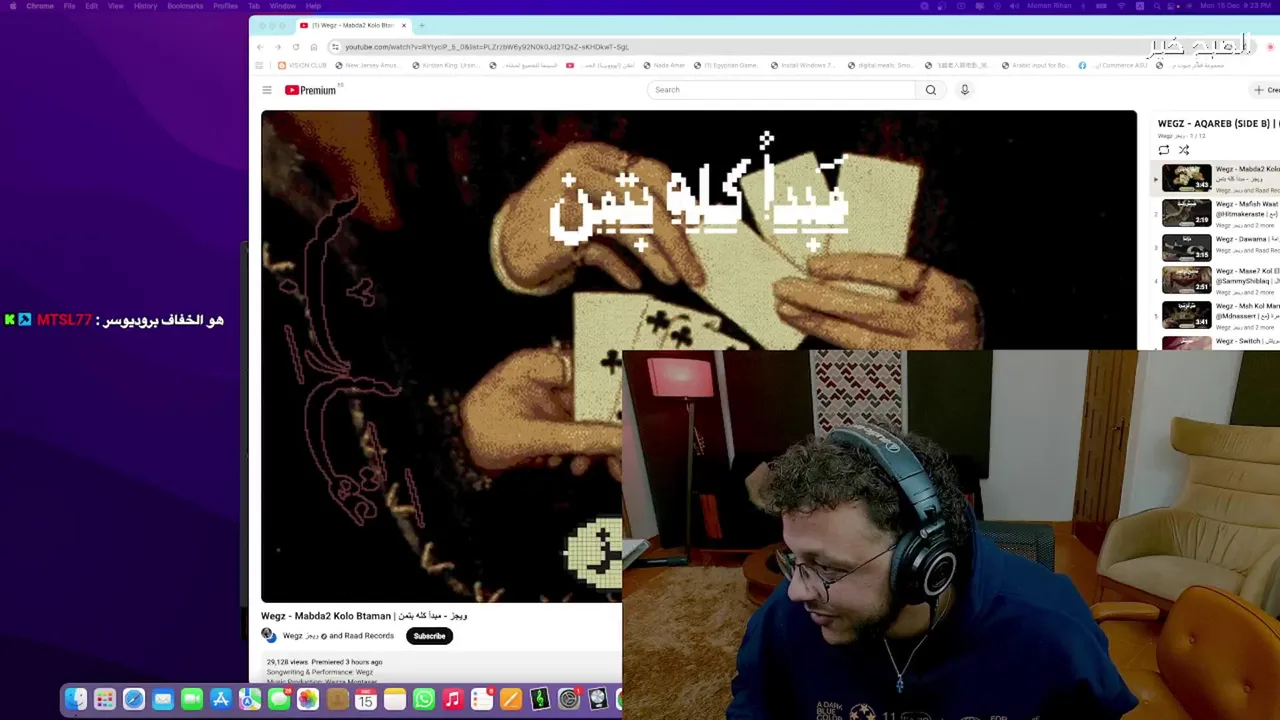Select Wegz - Switch title in playlist

tap(1247, 341)
